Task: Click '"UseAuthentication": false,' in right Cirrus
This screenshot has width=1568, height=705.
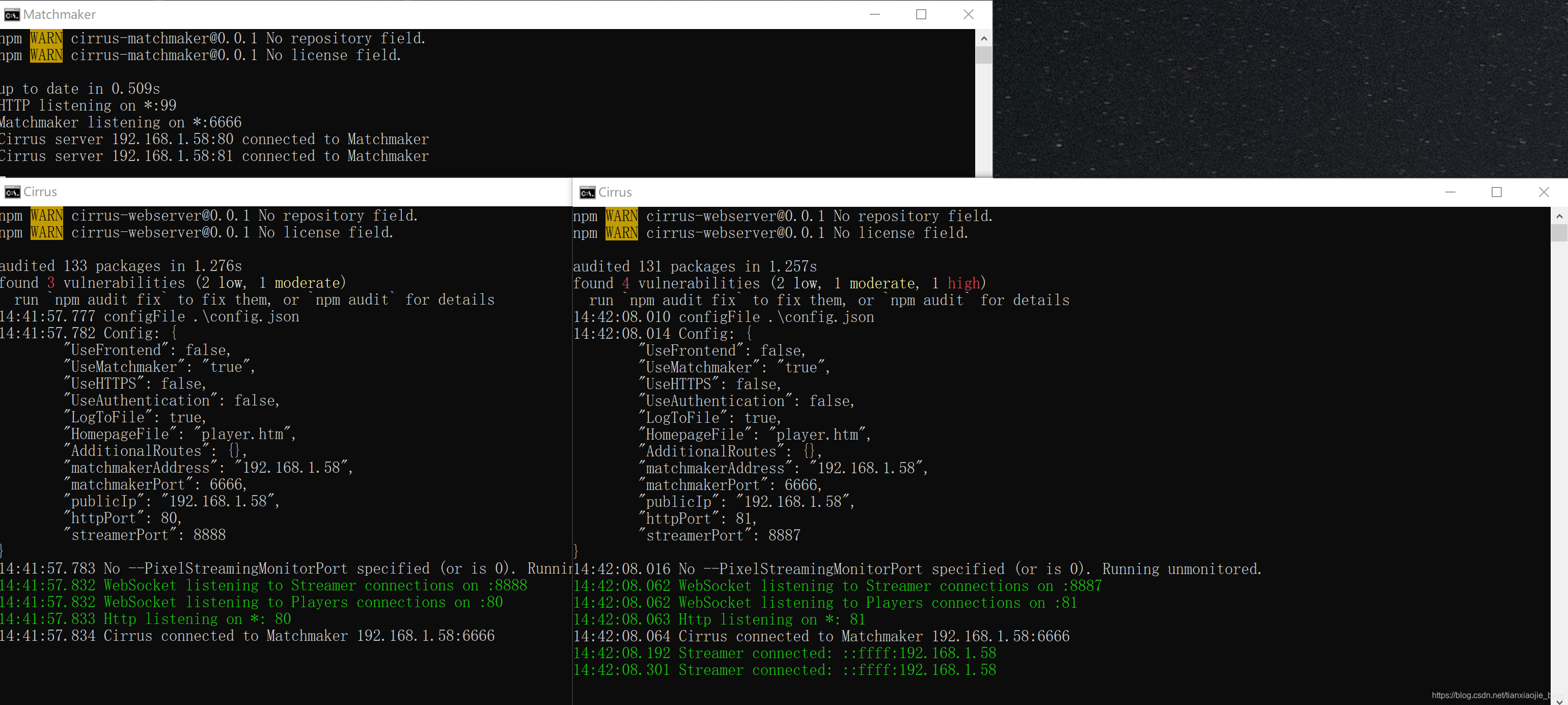Action: (x=747, y=402)
